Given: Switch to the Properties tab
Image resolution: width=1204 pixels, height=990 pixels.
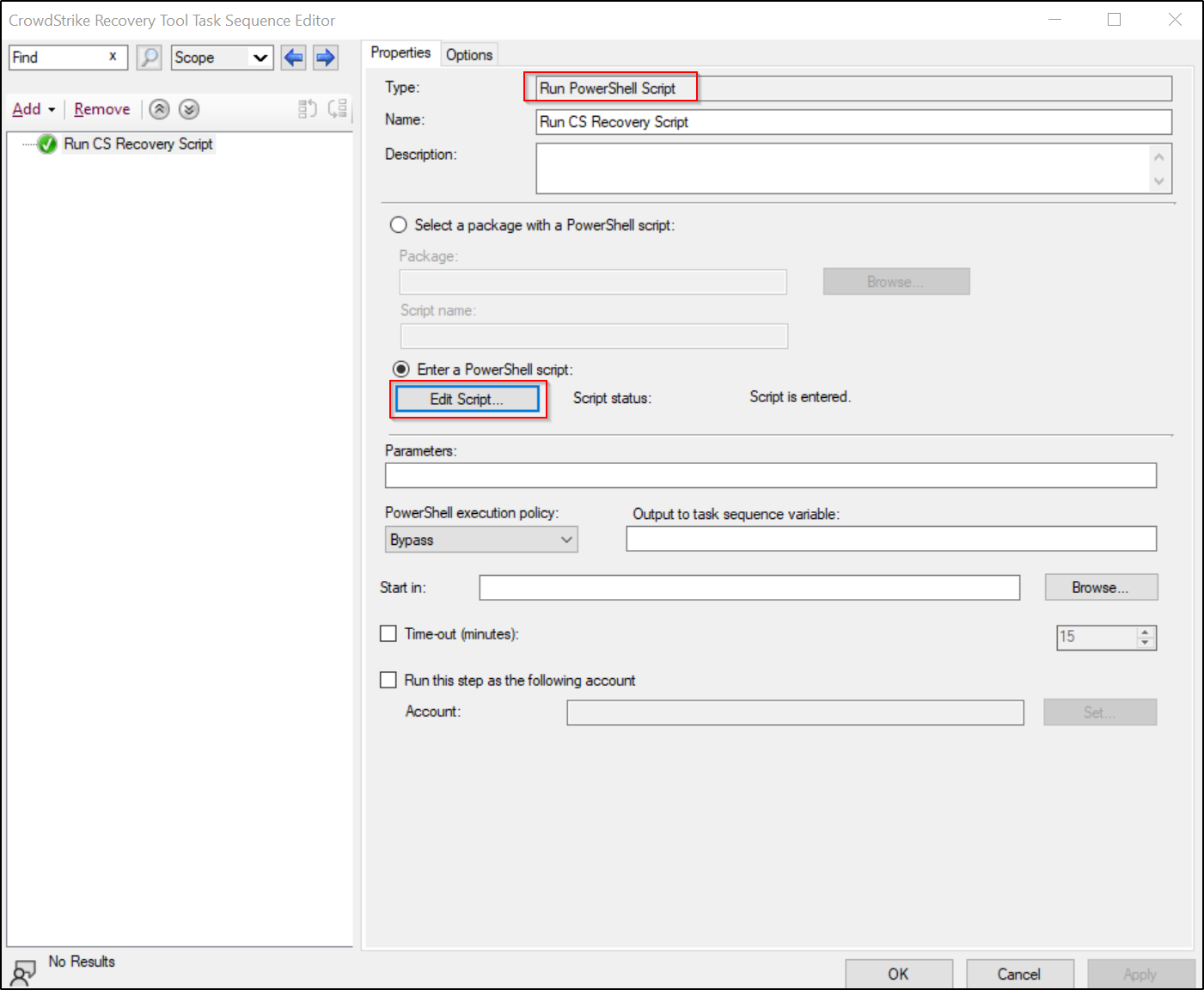Looking at the screenshot, I should coord(400,52).
